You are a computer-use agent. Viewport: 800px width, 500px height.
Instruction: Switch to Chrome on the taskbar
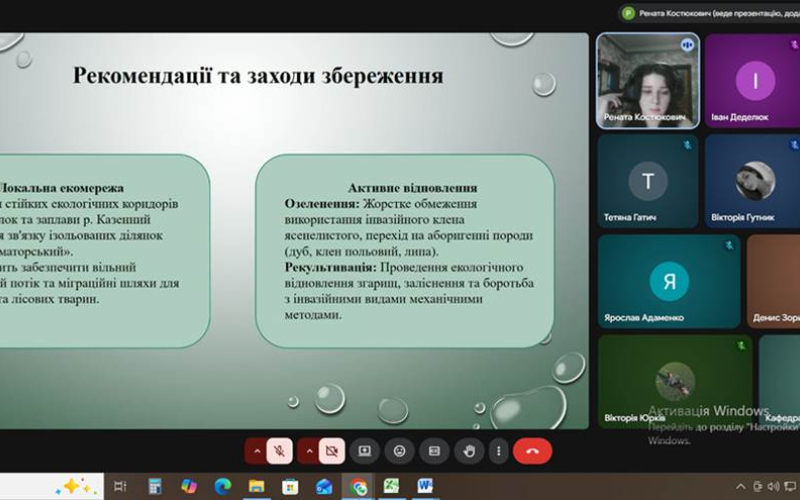pyautogui.click(x=358, y=486)
